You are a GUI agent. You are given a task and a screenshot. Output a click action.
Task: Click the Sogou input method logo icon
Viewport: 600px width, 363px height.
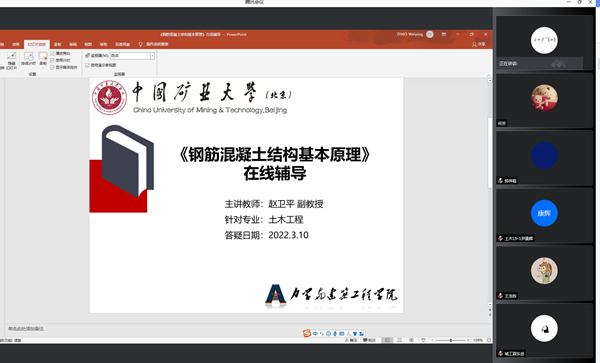[307, 334]
